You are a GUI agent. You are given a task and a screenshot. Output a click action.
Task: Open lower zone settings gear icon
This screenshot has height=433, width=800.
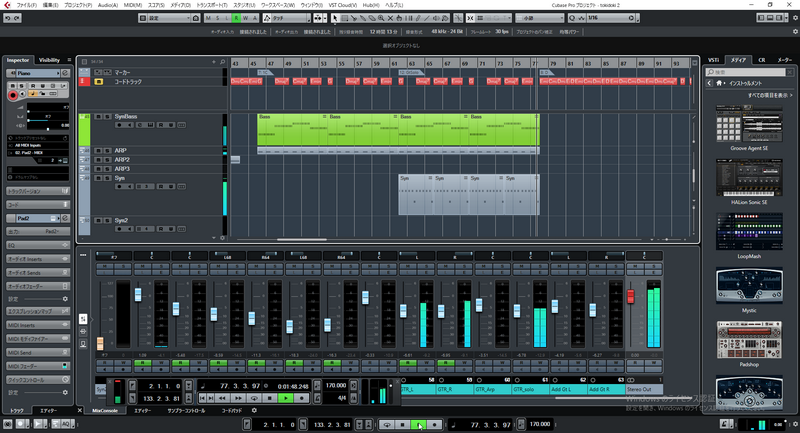(x=254, y=410)
